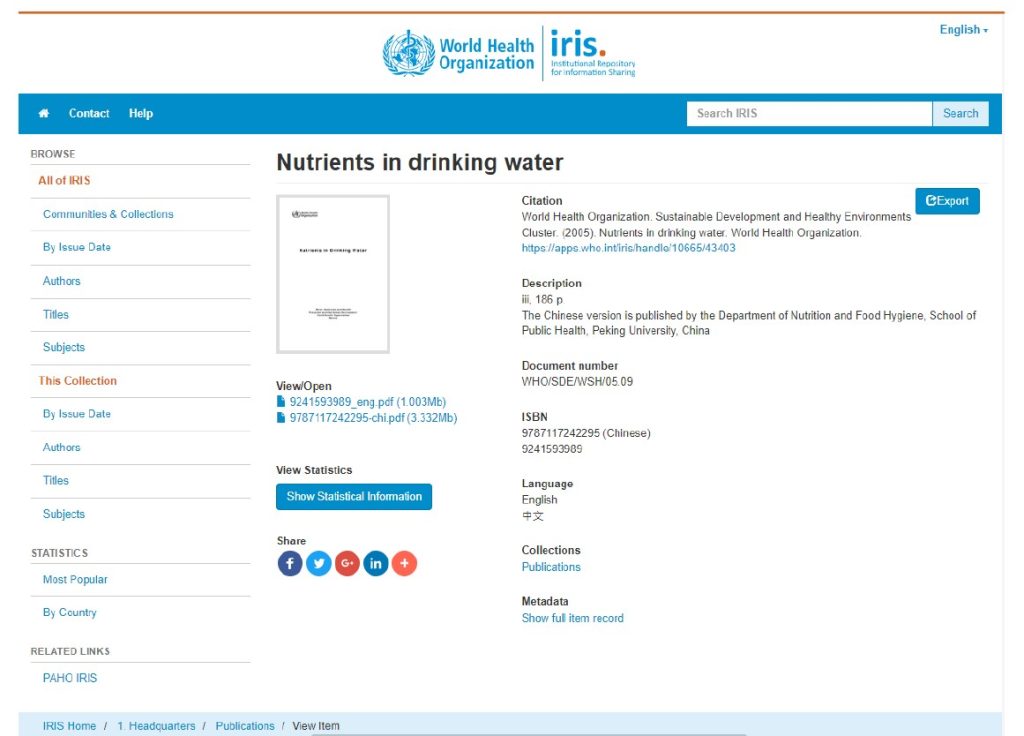The height and width of the screenshot is (736, 1024).
Task: Open the Contact menu item
Action: click(89, 113)
